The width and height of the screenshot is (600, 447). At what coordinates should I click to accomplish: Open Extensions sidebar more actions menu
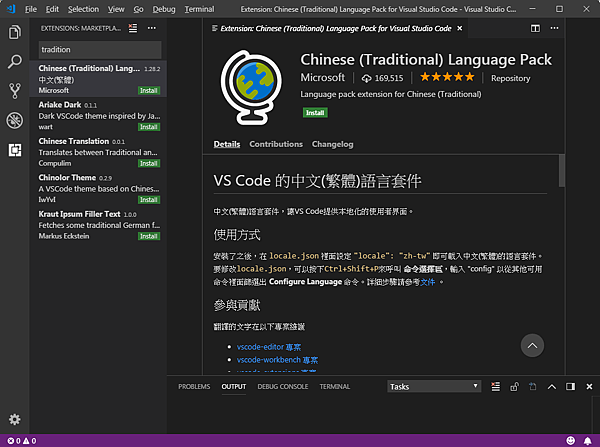click(152, 28)
